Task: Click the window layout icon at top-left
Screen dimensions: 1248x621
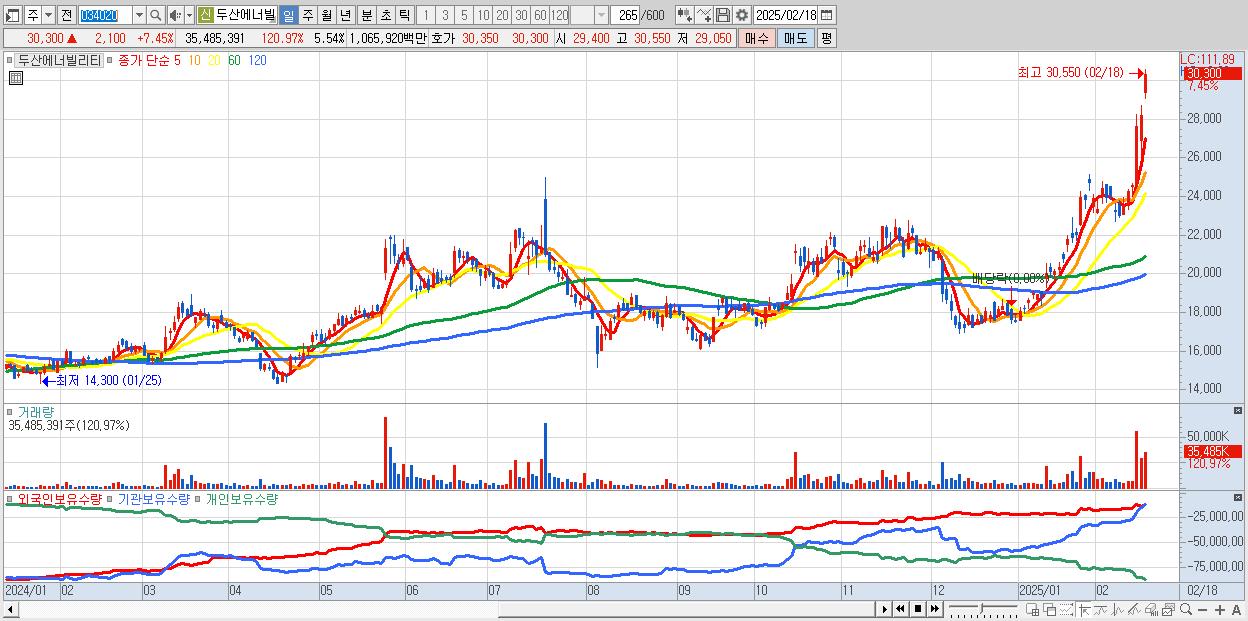Action: [x=13, y=15]
